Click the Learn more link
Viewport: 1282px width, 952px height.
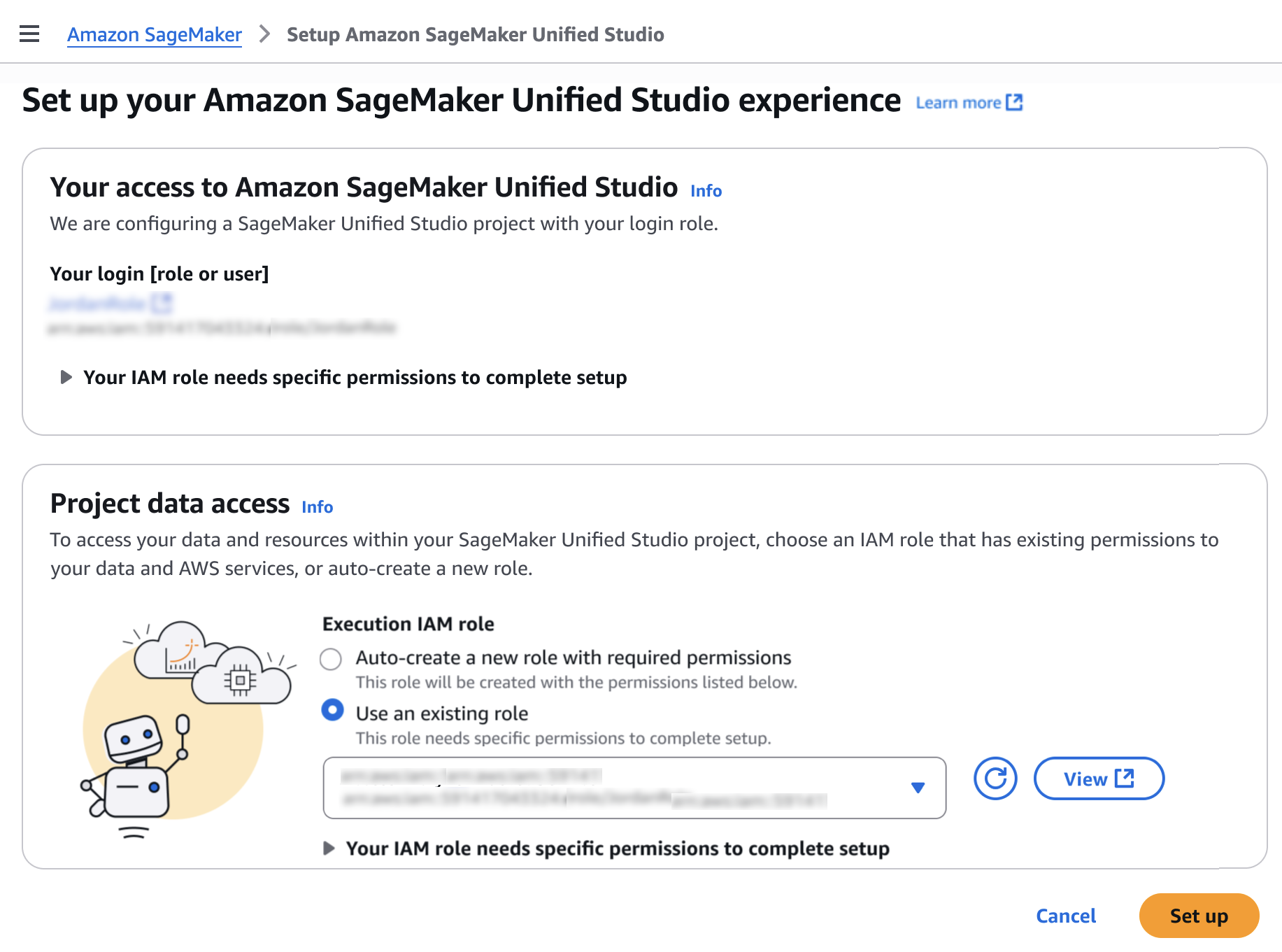click(x=958, y=103)
